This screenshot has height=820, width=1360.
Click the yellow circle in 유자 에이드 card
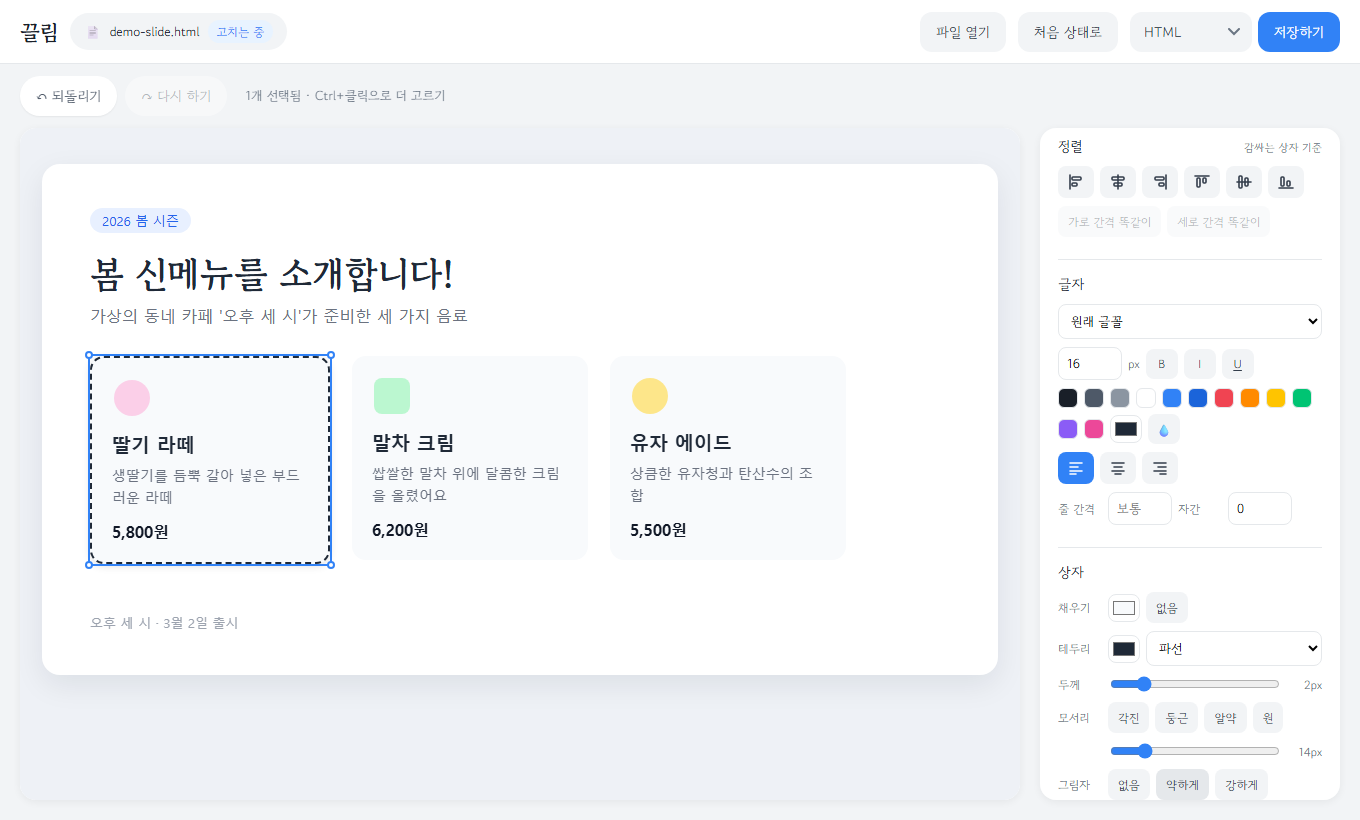[x=650, y=396]
